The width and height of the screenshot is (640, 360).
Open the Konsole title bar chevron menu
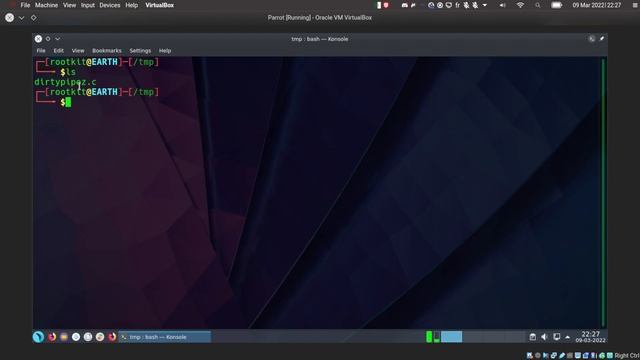pyautogui.click(x=58, y=39)
